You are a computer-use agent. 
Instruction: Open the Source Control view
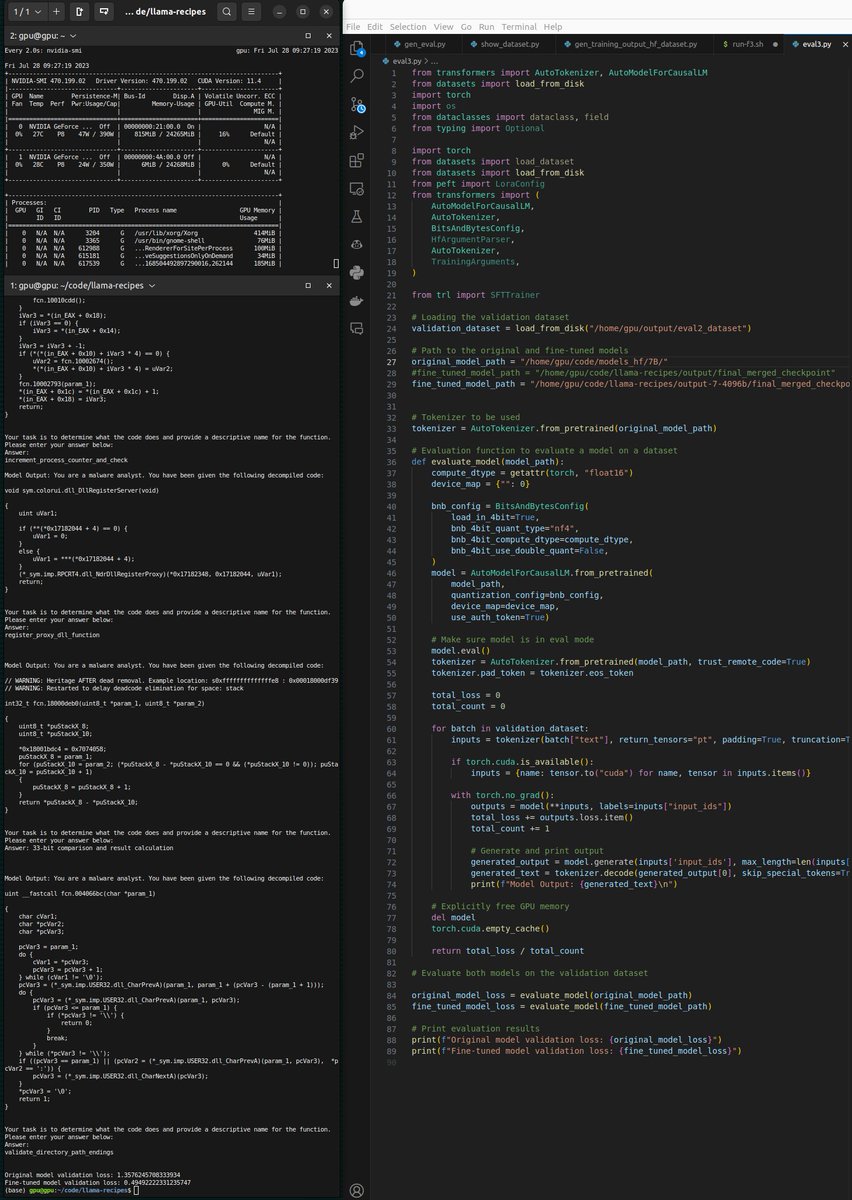[357, 103]
